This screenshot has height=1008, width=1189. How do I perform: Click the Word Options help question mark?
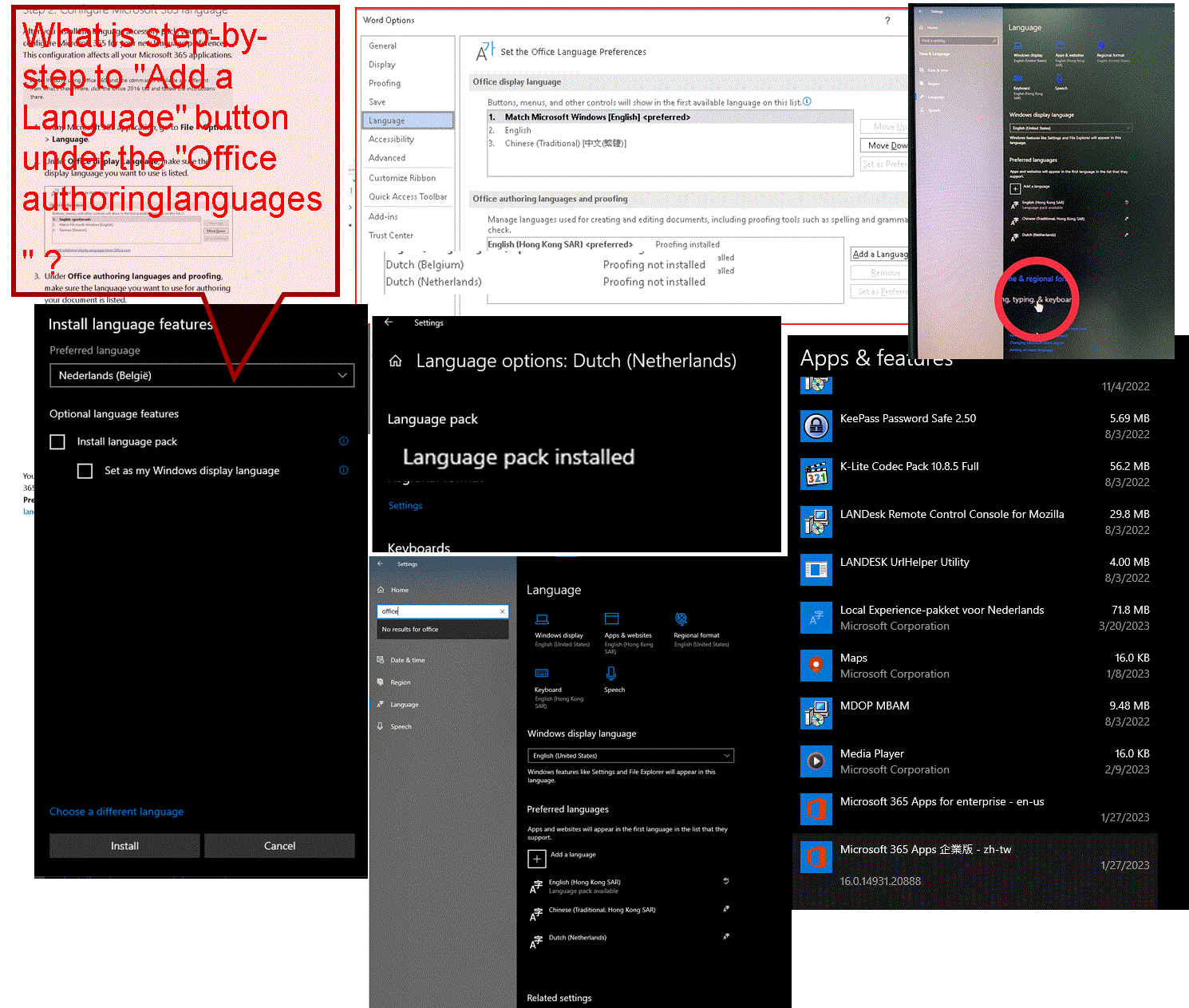tap(887, 21)
